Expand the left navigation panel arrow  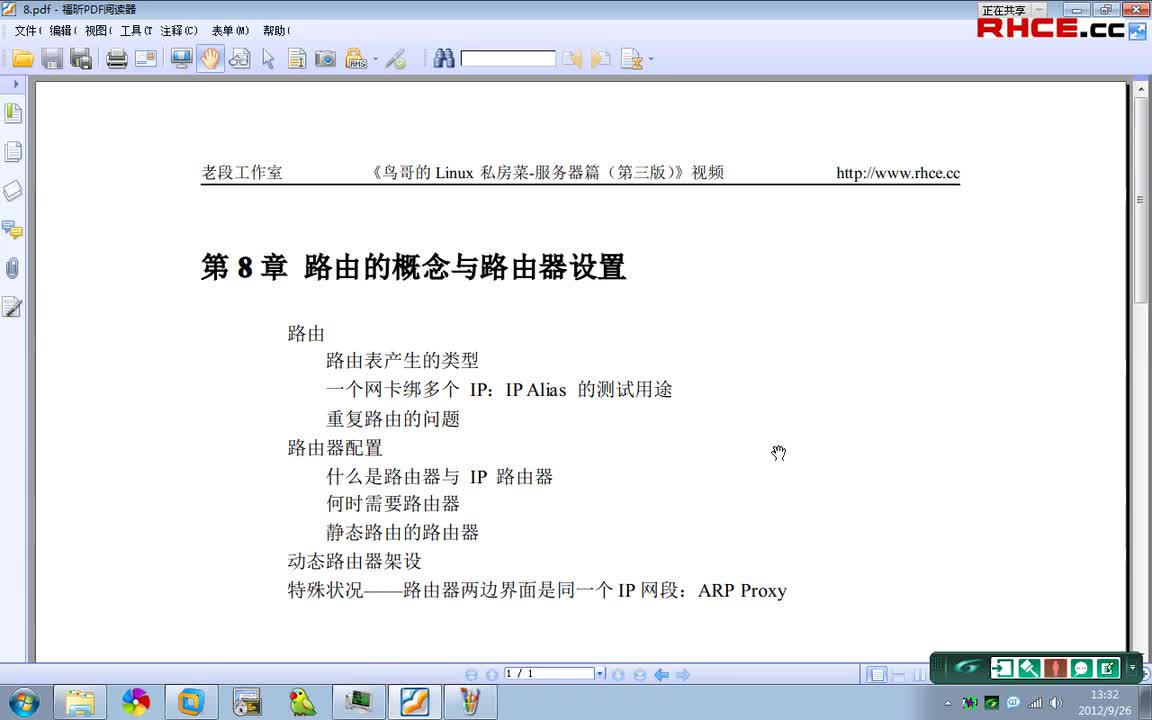(x=15, y=84)
